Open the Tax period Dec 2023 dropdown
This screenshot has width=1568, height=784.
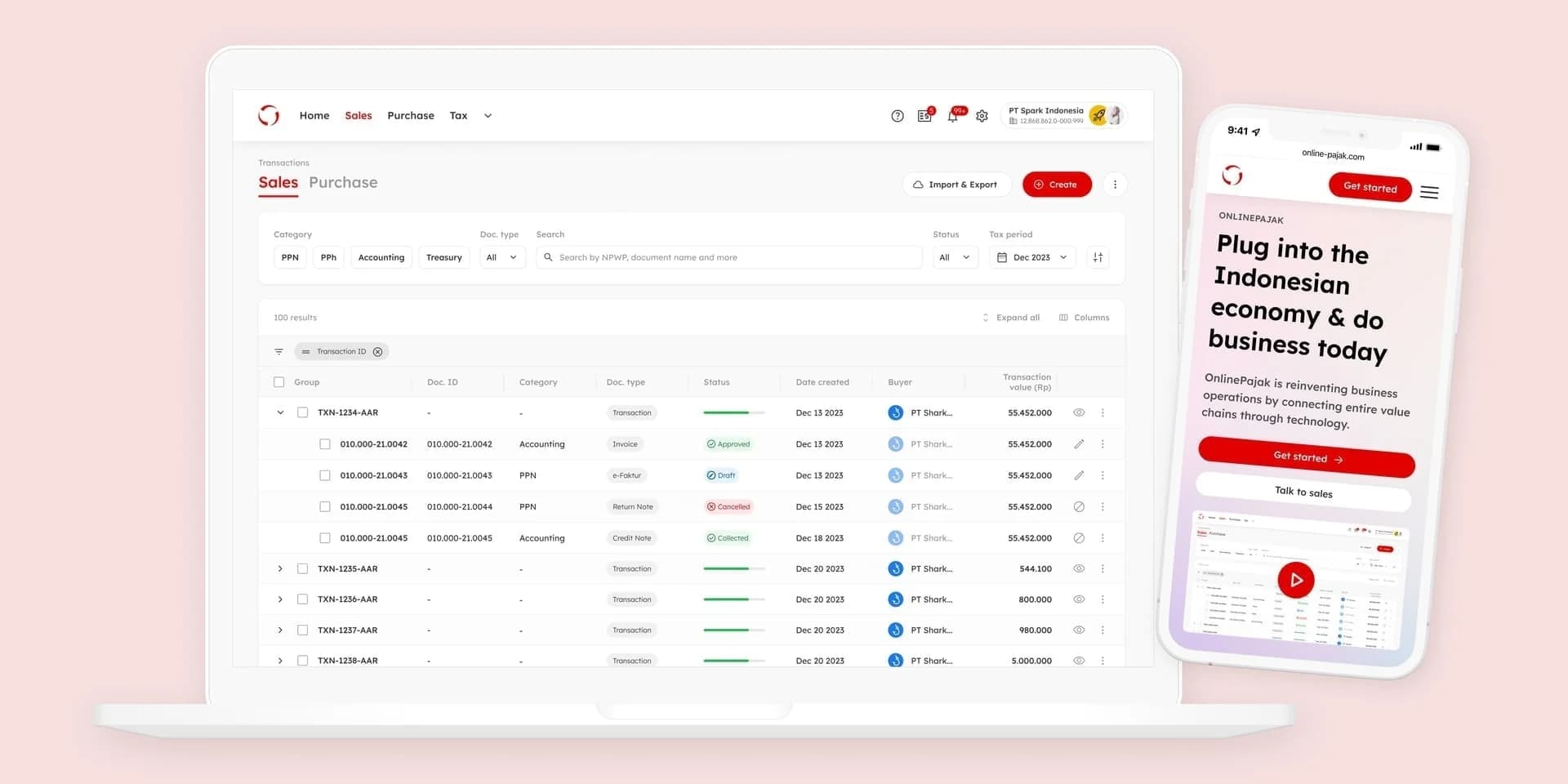(x=1032, y=257)
